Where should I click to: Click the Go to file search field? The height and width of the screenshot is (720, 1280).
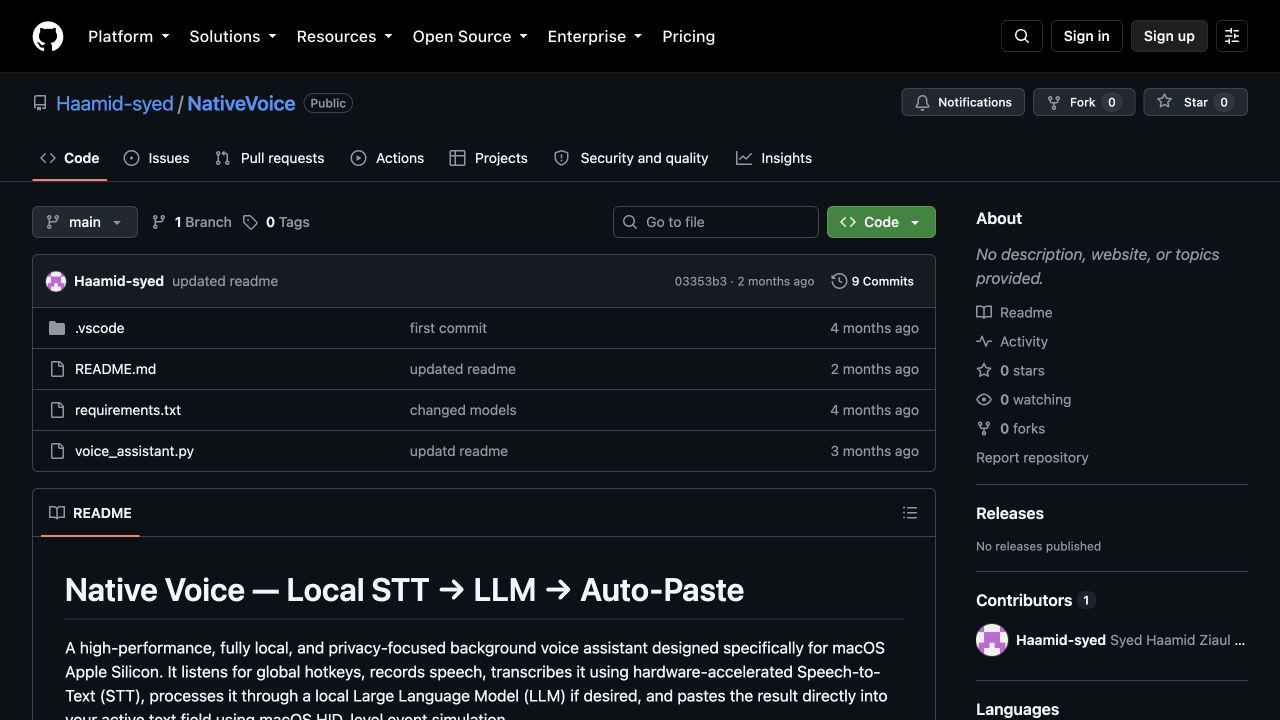click(716, 222)
